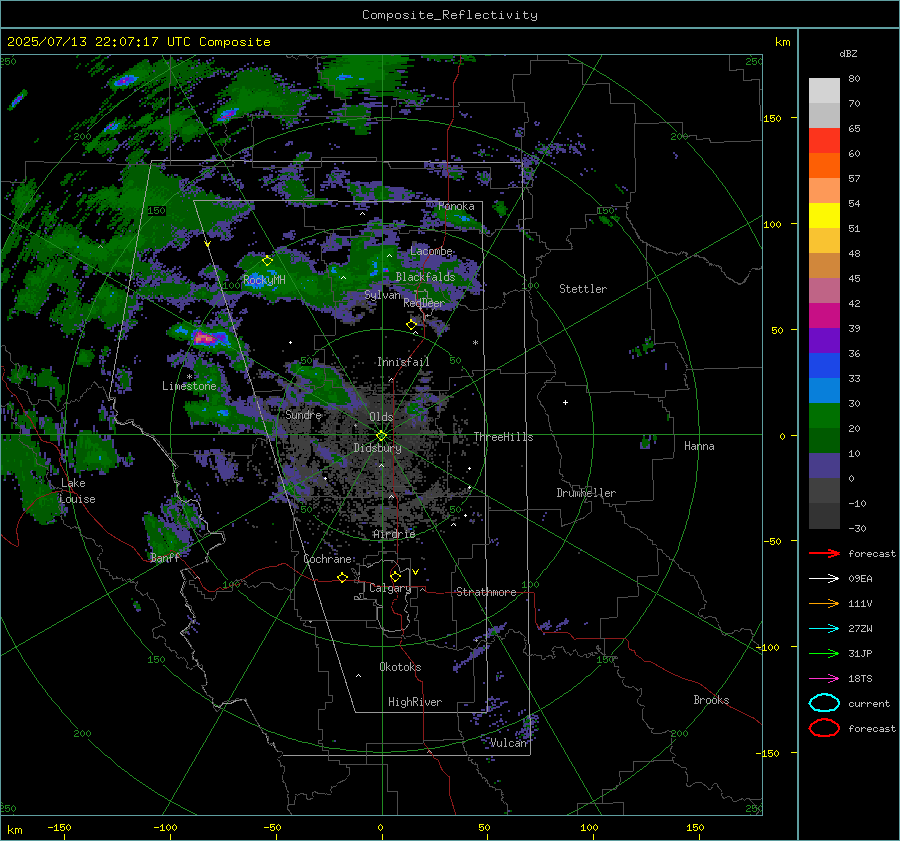900x841 pixels.
Task: Select the Lacombe city label
Action: [431, 251]
